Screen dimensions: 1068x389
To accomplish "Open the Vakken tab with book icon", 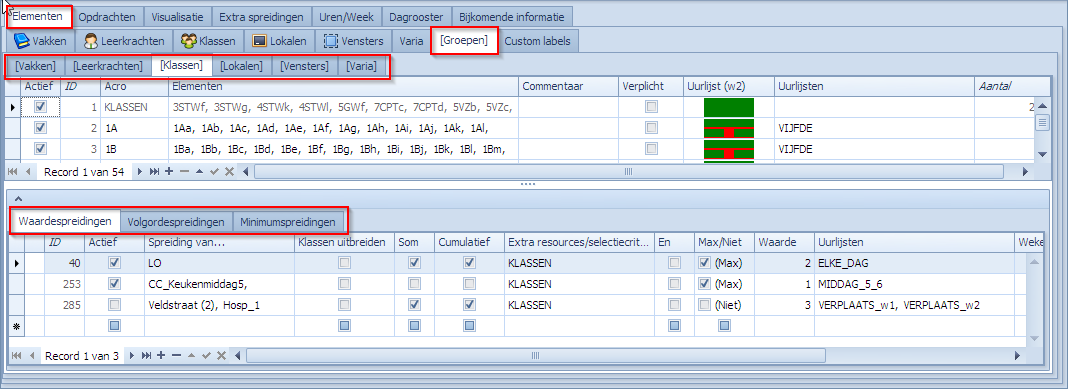I will [x=40, y=41].
